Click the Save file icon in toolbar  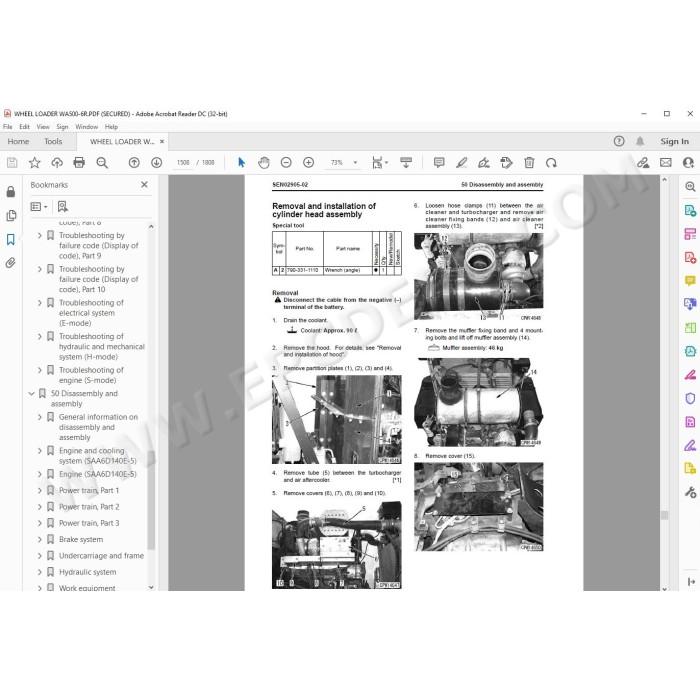(x=12, y=163)
